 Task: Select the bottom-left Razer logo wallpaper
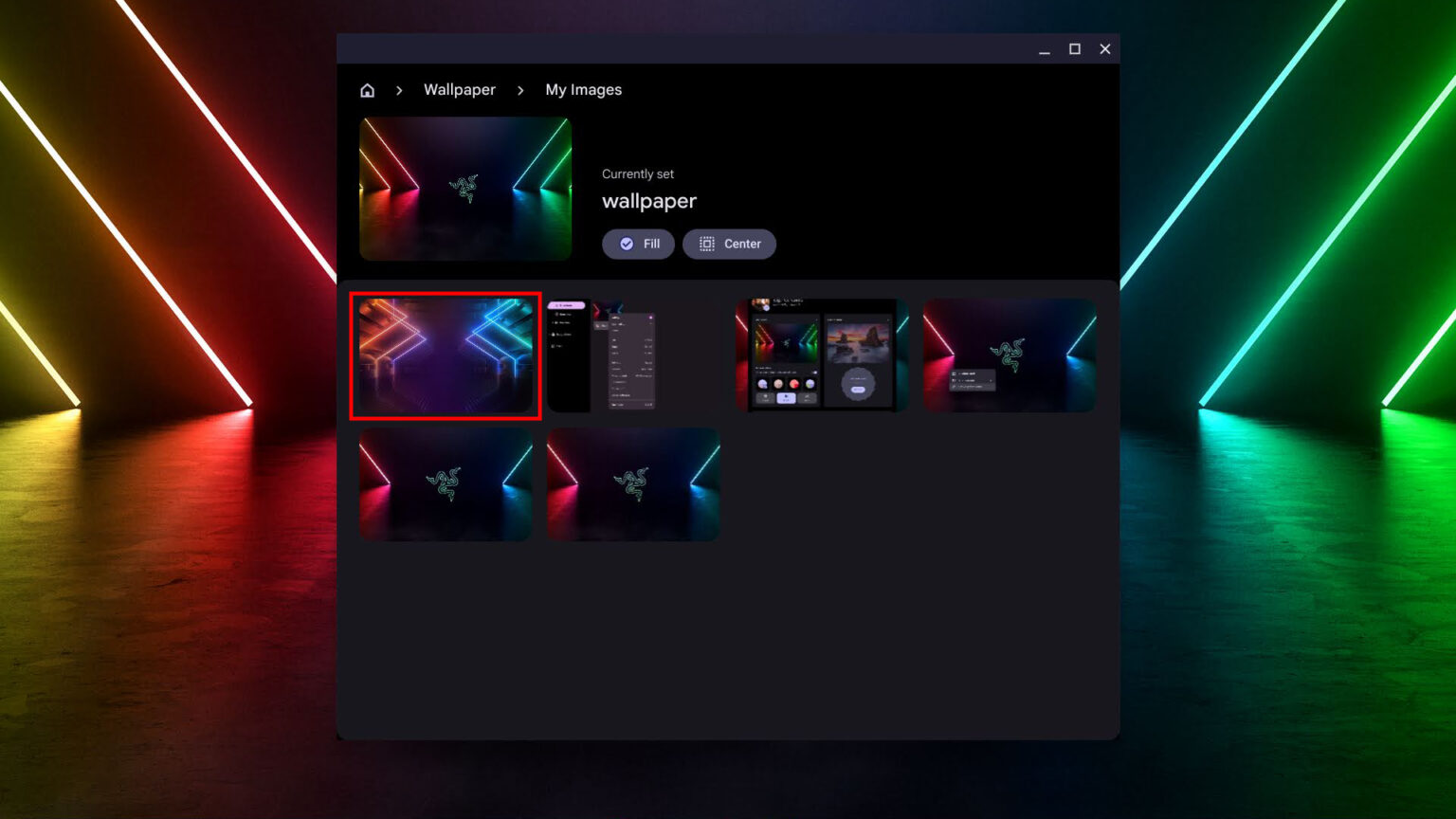[x=445, y=484]
